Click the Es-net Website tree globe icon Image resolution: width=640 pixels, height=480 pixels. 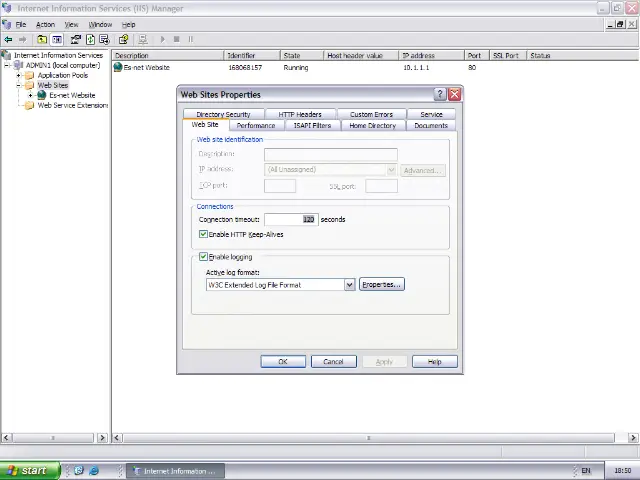click(42, 96)
